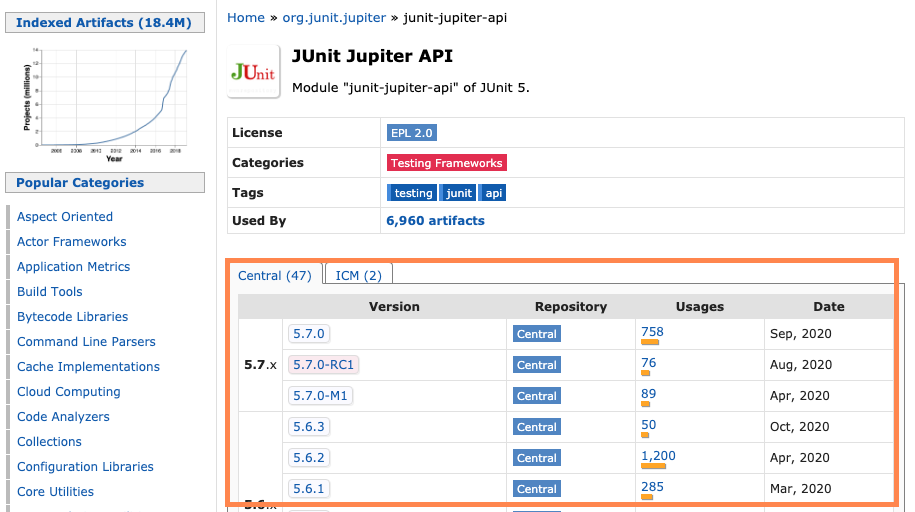Switch to the Central (47) tab
The width and height of the screenshot is (915, 512).
pos(275,275)
